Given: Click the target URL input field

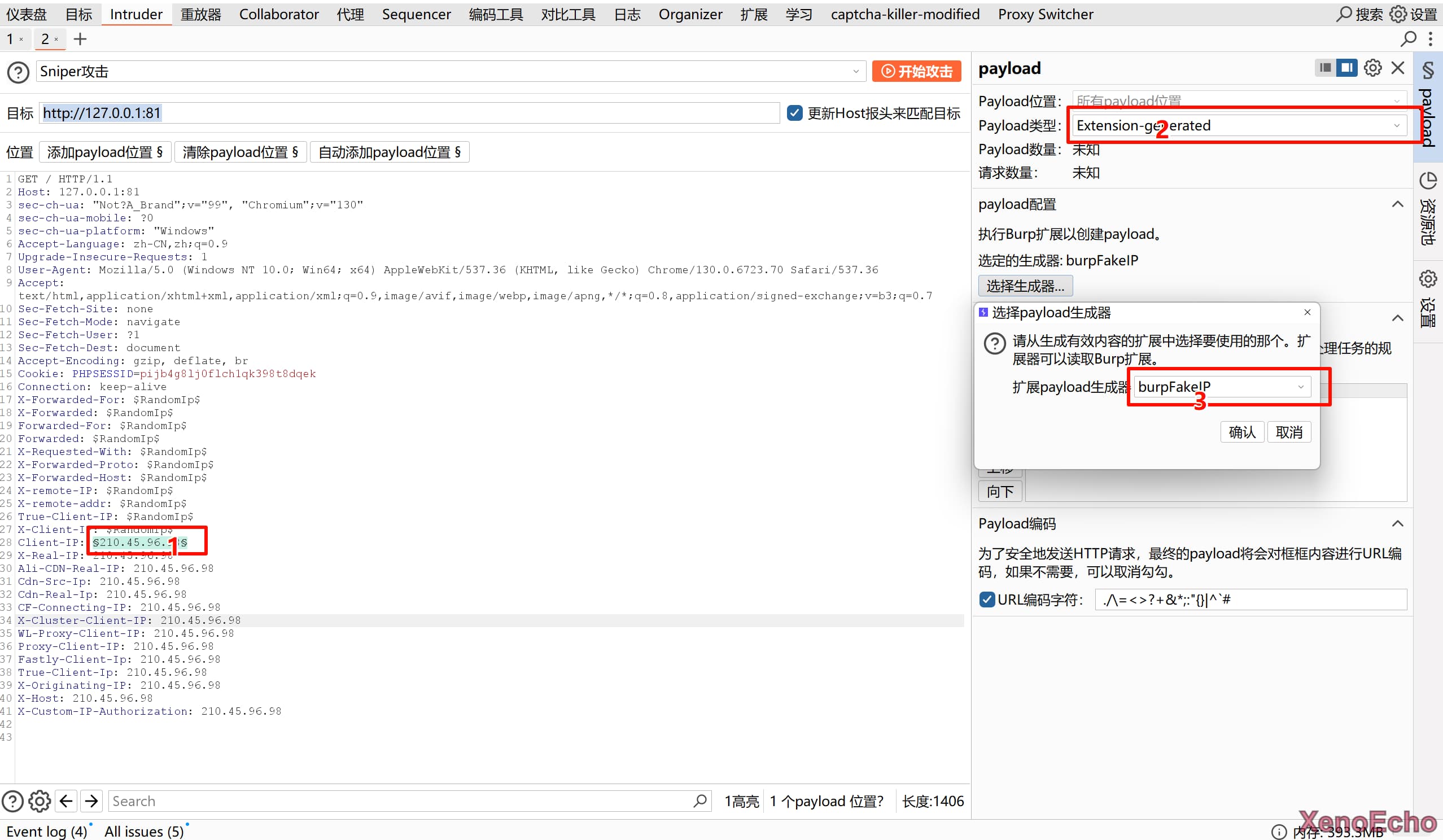Looking at the screenshot, I should pyautogui.click(x=409, y=113).
